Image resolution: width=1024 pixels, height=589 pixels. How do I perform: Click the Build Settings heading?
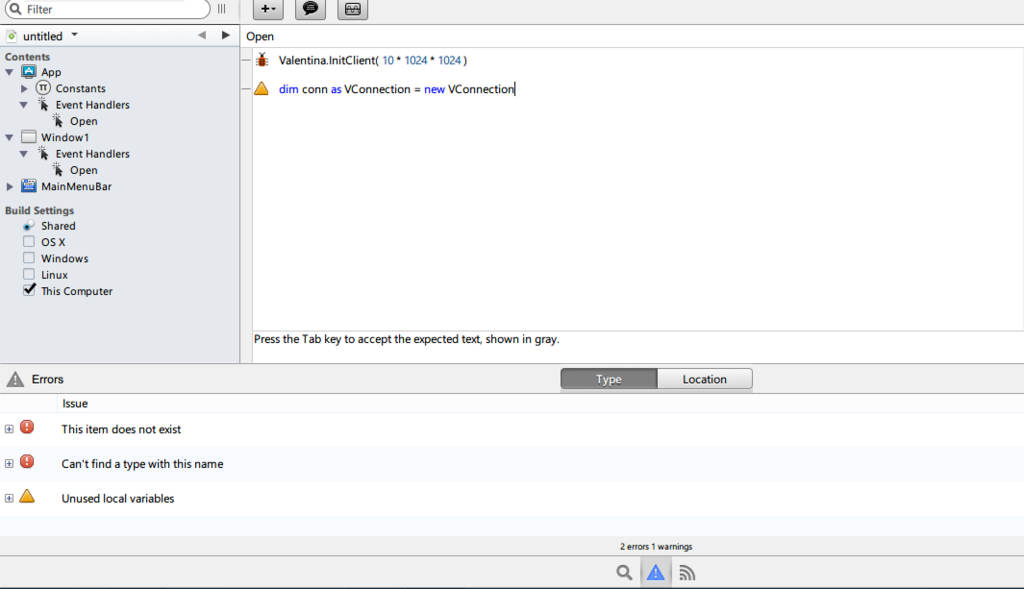[39, 210]
